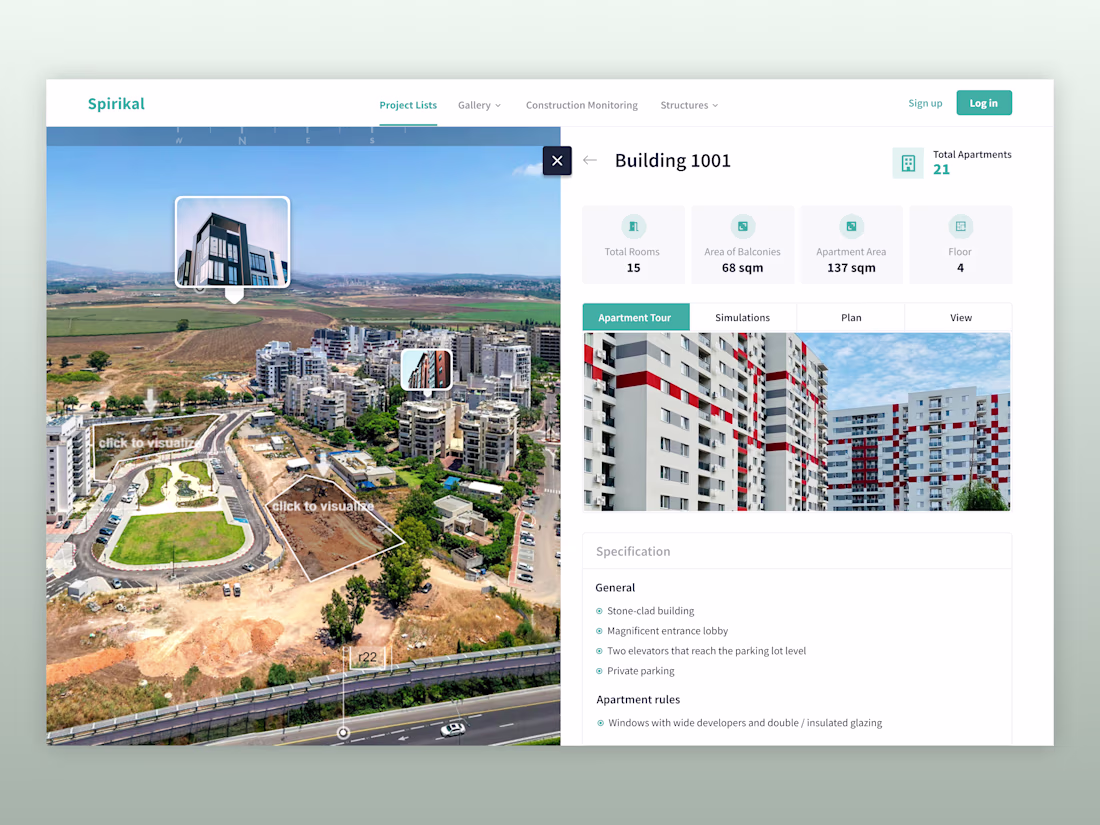Click the Total Apartments building icon

pyautogui.click(x=908, y=163)
